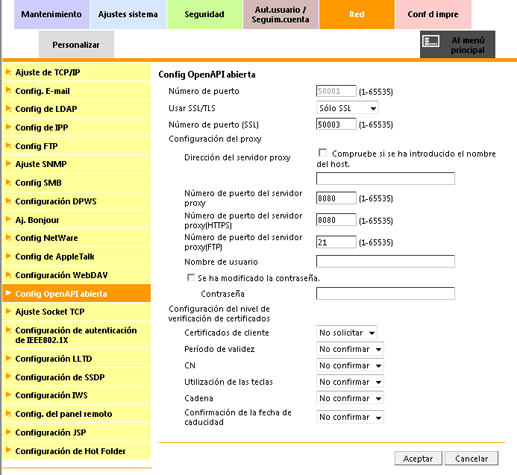Expand the Utilización de las teclas dropdown
Screen dimensions: 517x475
[x=350, y=382]
